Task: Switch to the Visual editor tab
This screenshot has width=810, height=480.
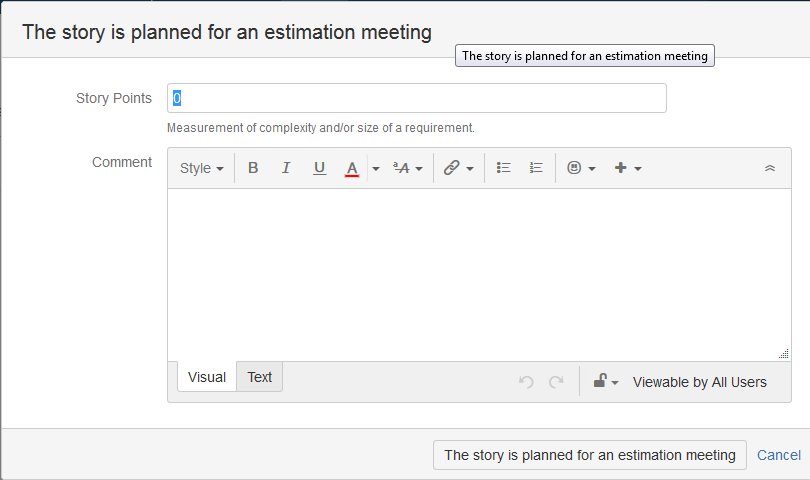Action: [207, 377]
